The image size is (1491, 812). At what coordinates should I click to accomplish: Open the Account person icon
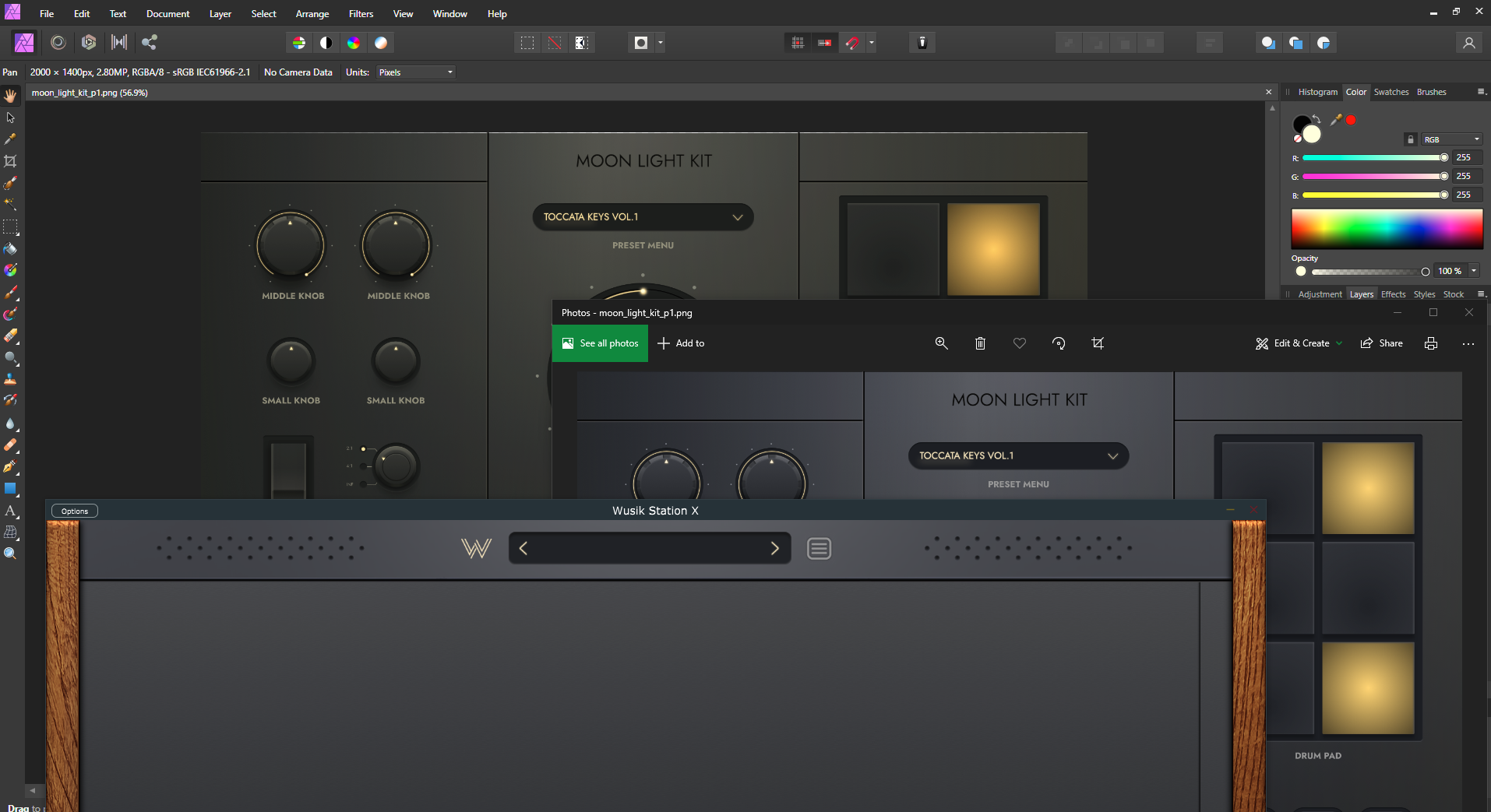click(1469, 43)
